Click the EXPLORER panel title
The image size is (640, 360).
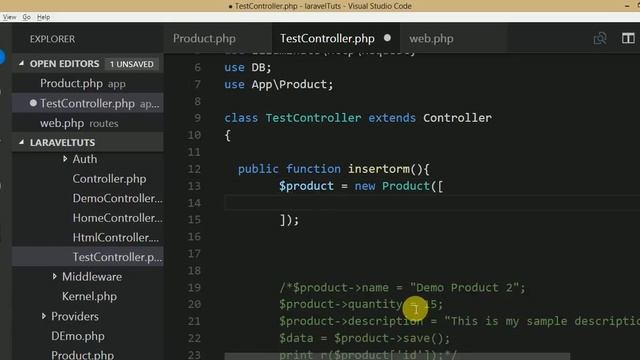tap(52, 39)
